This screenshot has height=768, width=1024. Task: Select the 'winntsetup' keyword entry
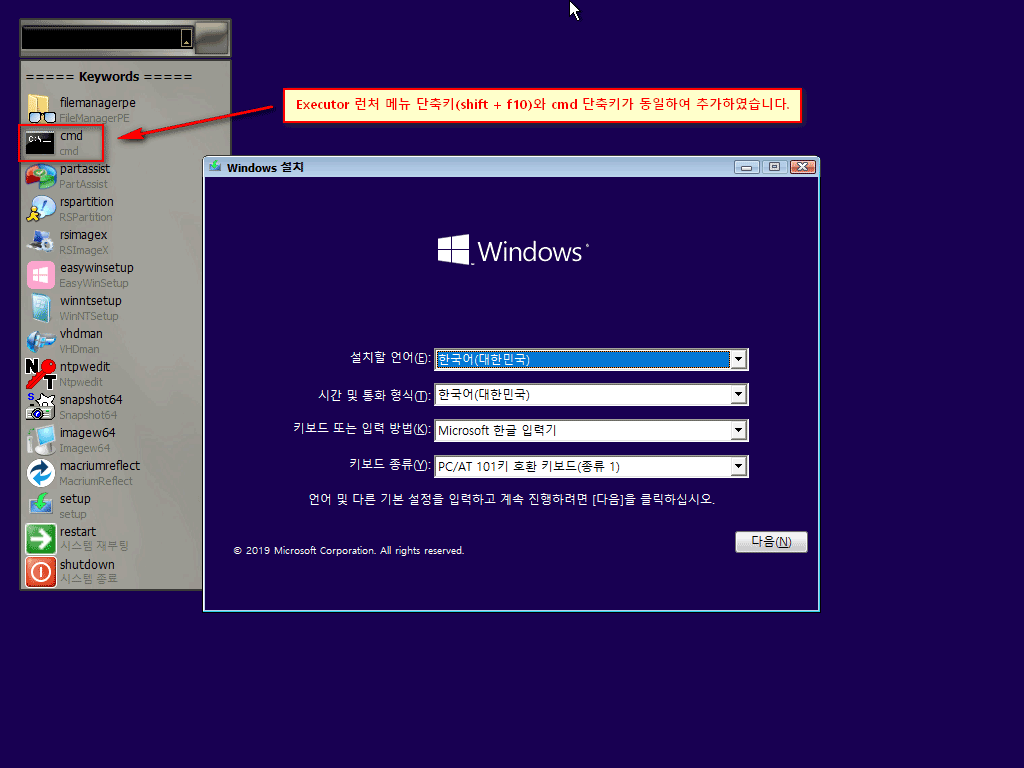91,300
